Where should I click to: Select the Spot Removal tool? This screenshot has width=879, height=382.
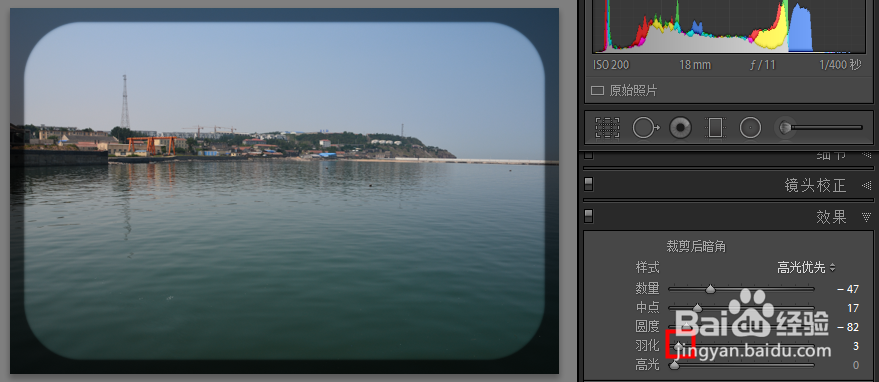645,128
